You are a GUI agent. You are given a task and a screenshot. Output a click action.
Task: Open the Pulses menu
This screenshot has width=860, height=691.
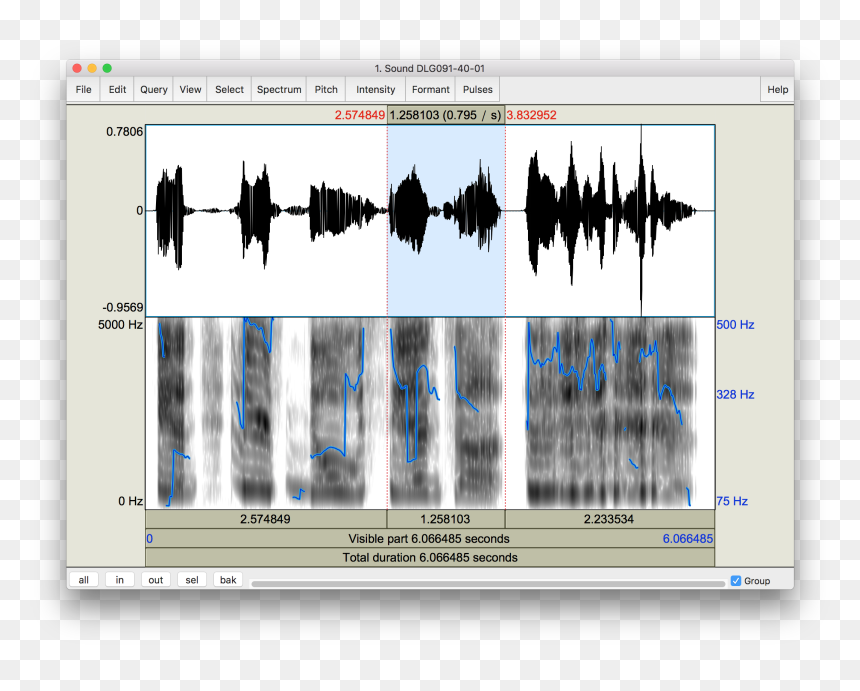(x=478, y=89)
